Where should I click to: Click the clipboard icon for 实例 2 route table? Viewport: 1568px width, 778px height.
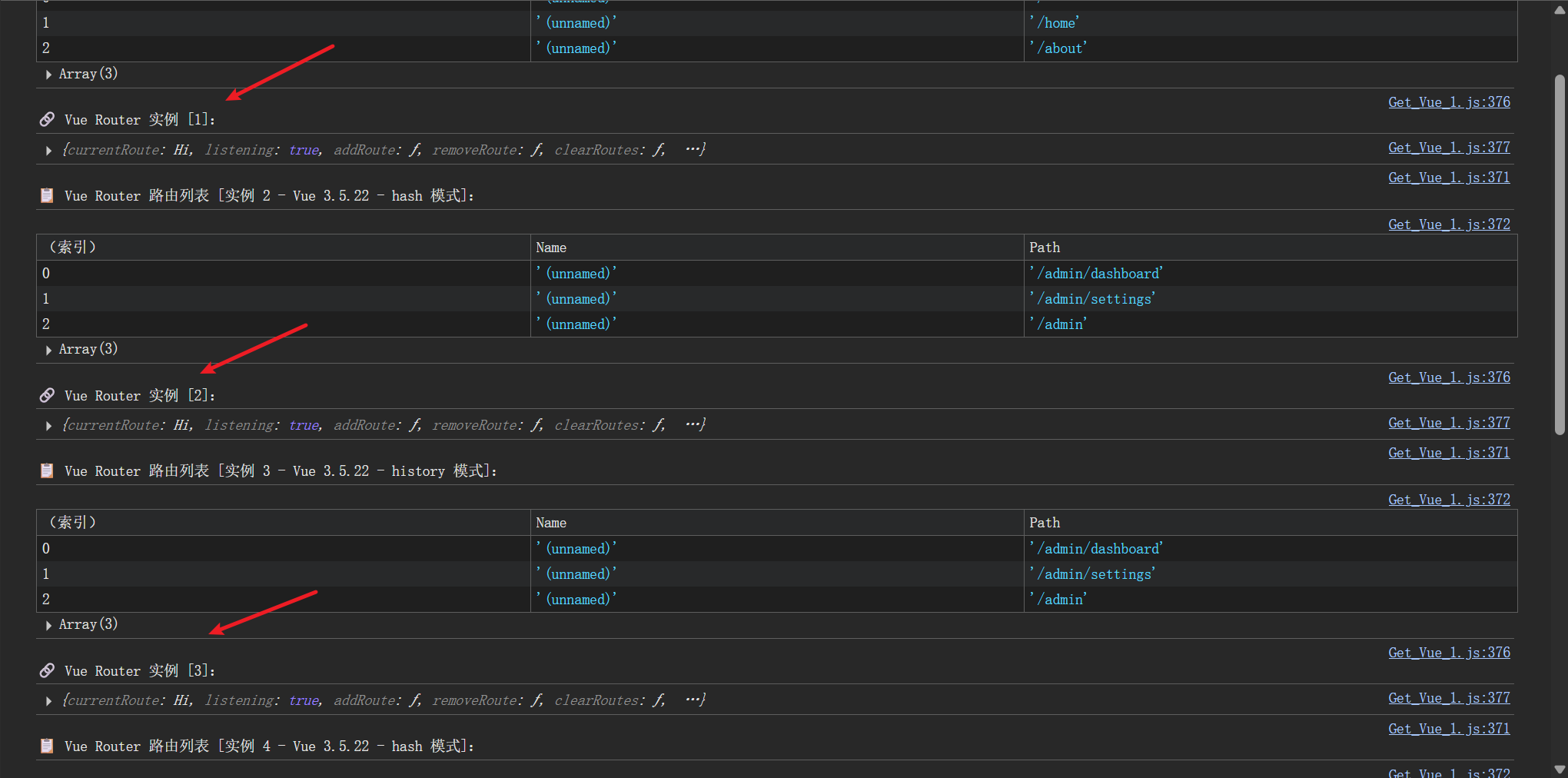[47, 195]
